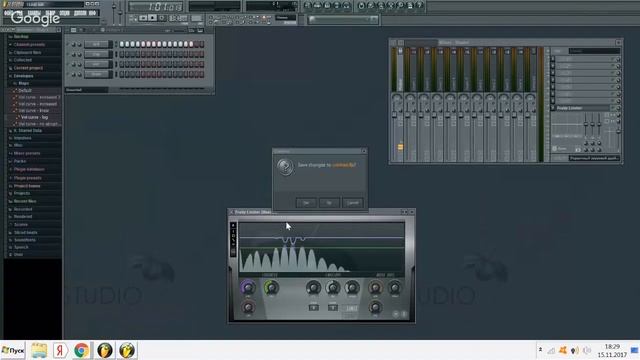This screenshot has height=360, width=640.
Task: Click the green Sat knob in Limiter
Action: [271, 287]
